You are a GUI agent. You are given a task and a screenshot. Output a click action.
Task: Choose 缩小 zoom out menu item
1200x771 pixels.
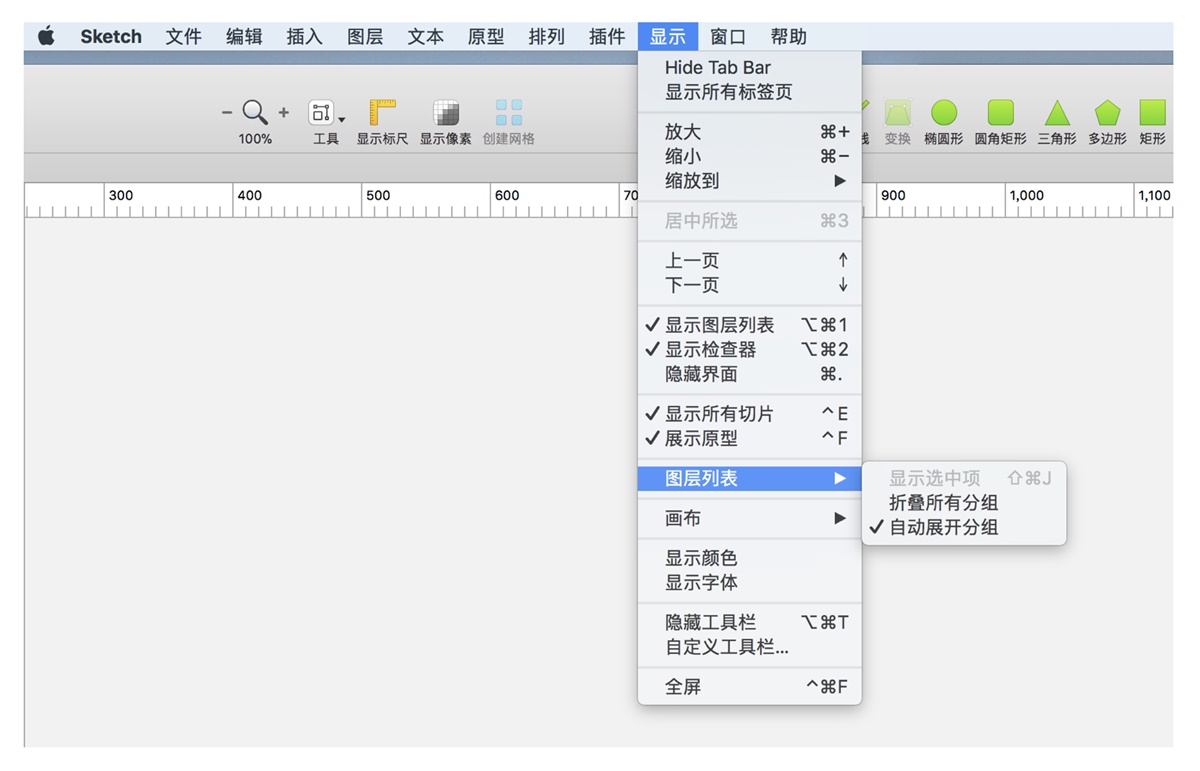tap(749, 156)
